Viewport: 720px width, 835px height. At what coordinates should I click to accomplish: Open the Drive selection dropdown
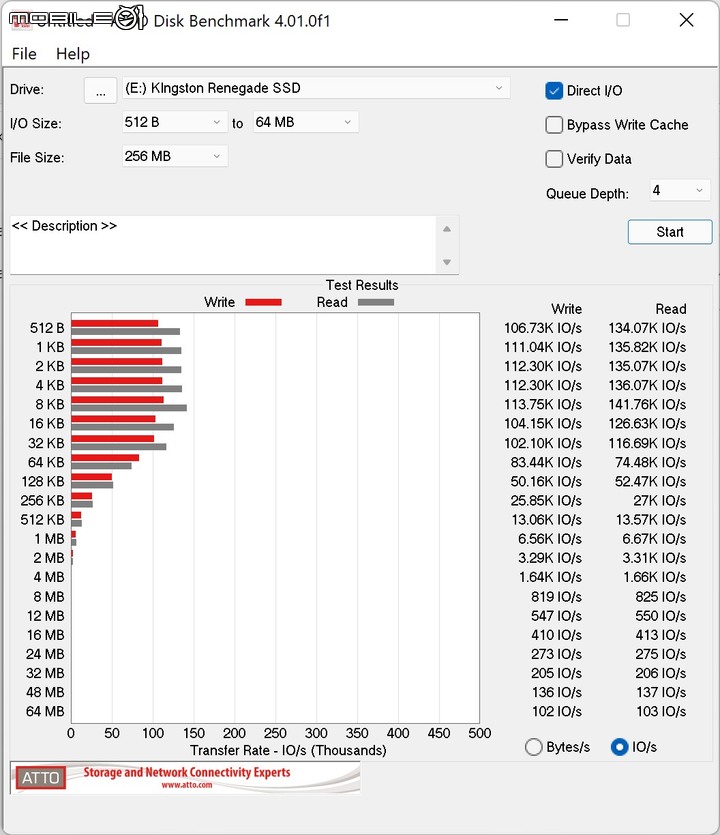pos(316,88)
